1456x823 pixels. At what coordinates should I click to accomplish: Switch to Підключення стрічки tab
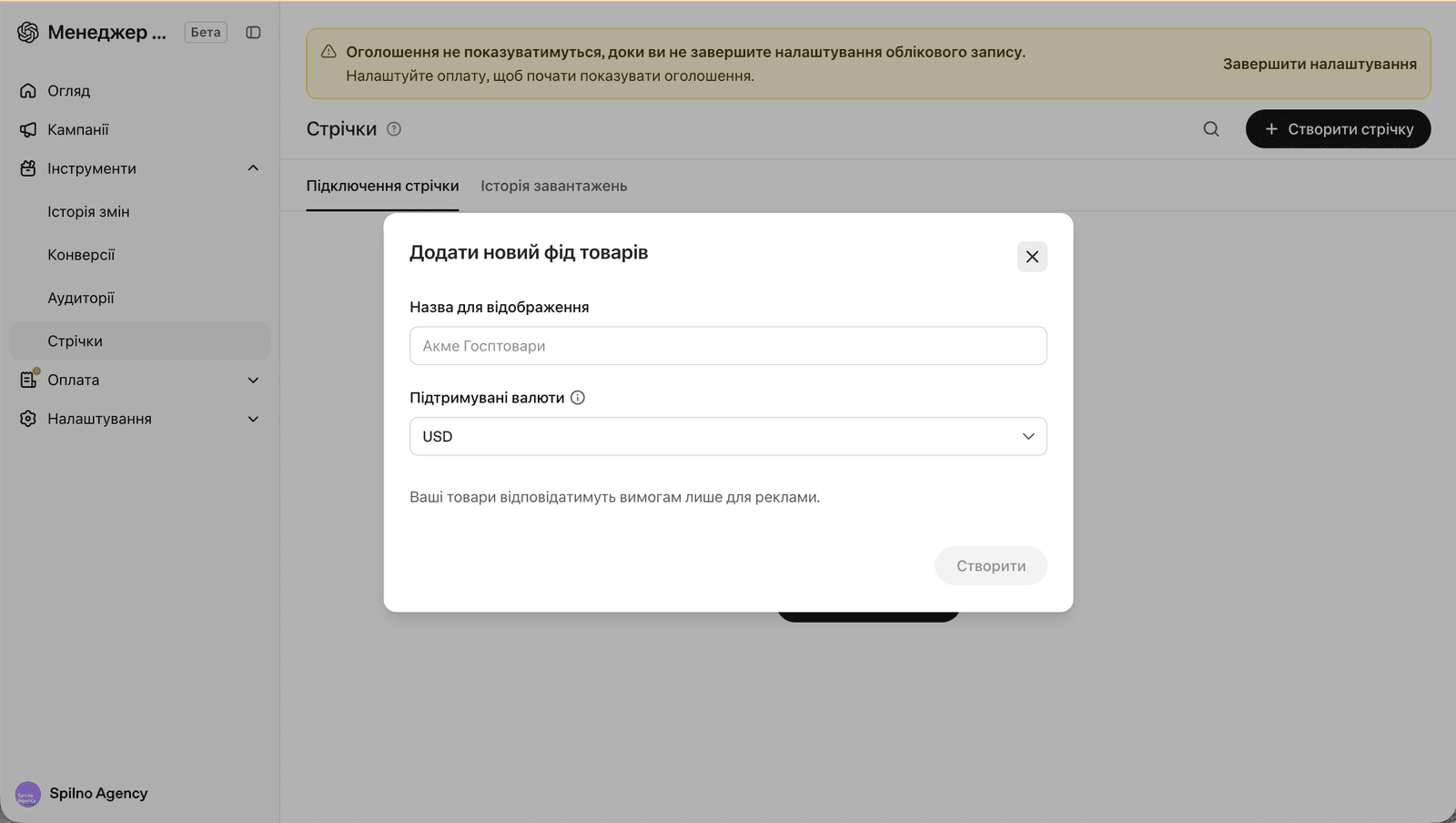click(382, 186)
